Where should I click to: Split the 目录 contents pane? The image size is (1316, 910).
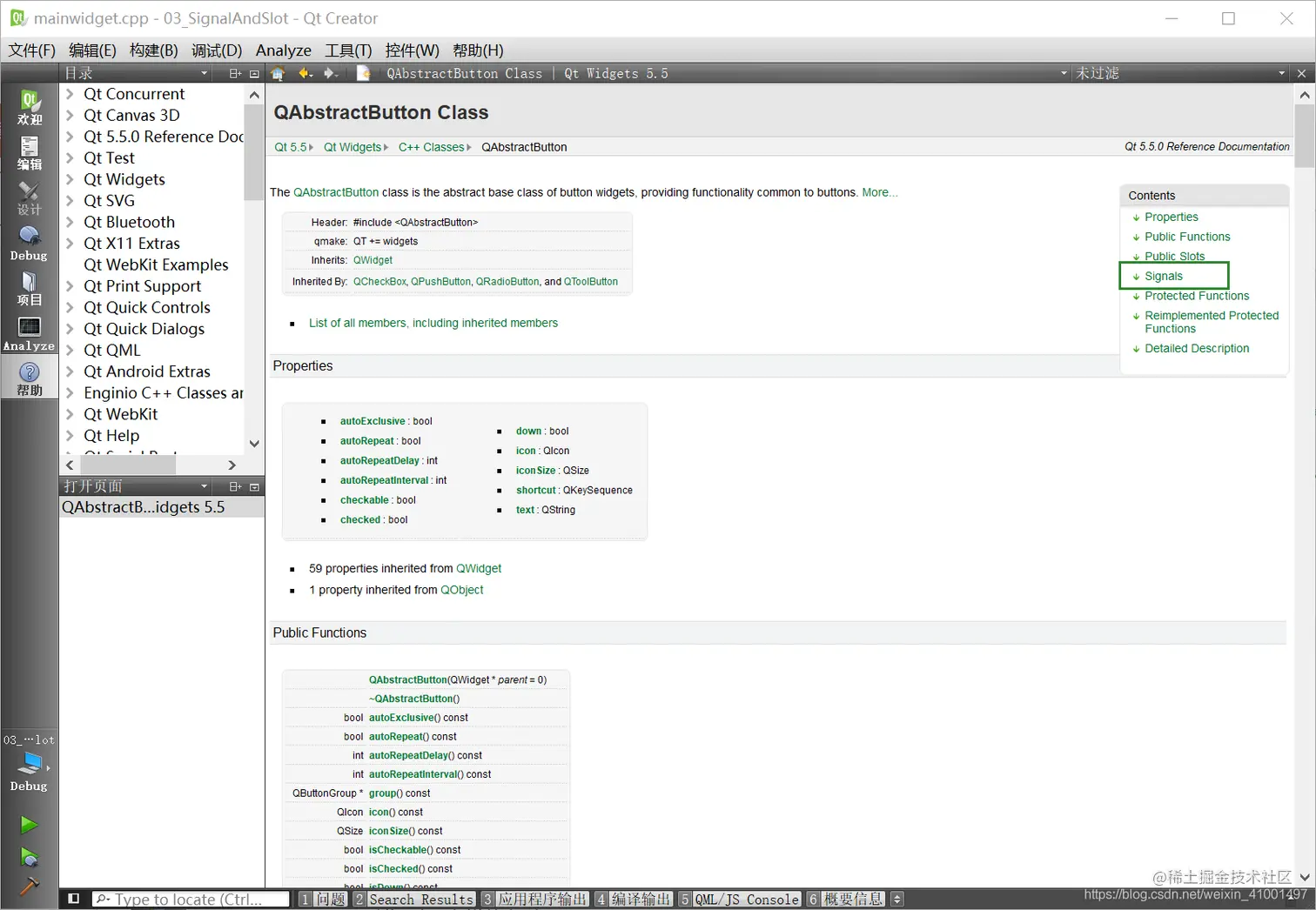(x=235, y=74)
